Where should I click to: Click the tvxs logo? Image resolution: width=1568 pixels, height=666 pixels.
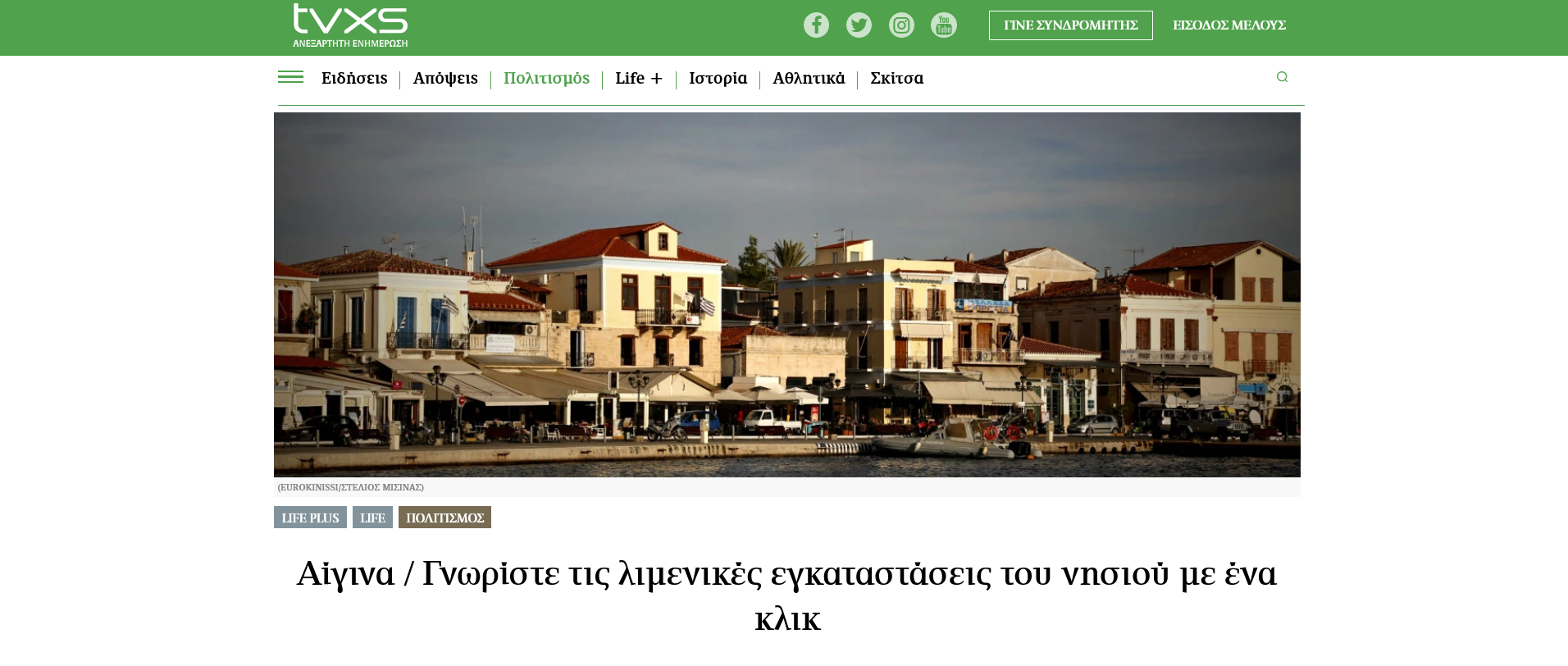(350, 25)
